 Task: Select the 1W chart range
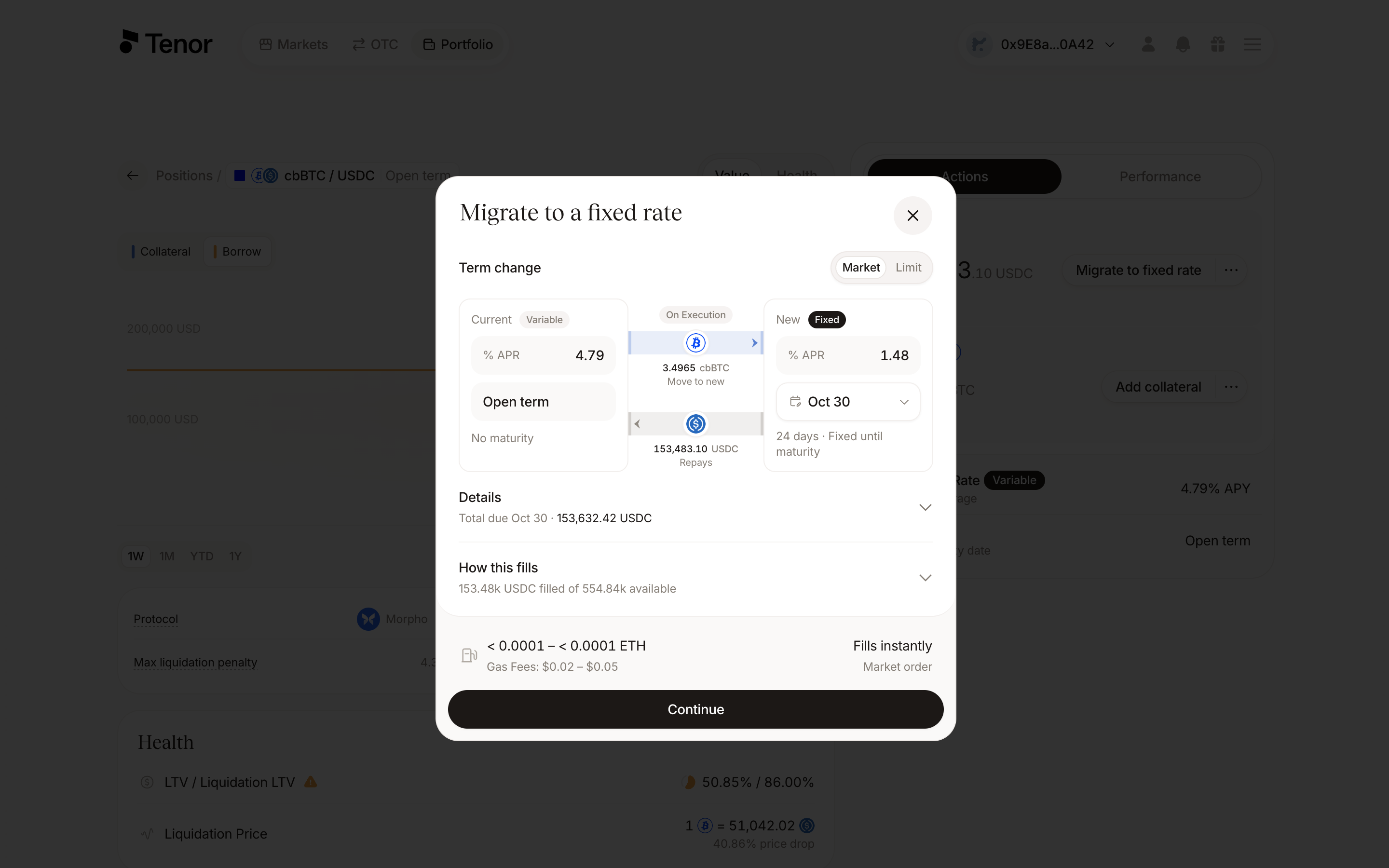[136, 556]
